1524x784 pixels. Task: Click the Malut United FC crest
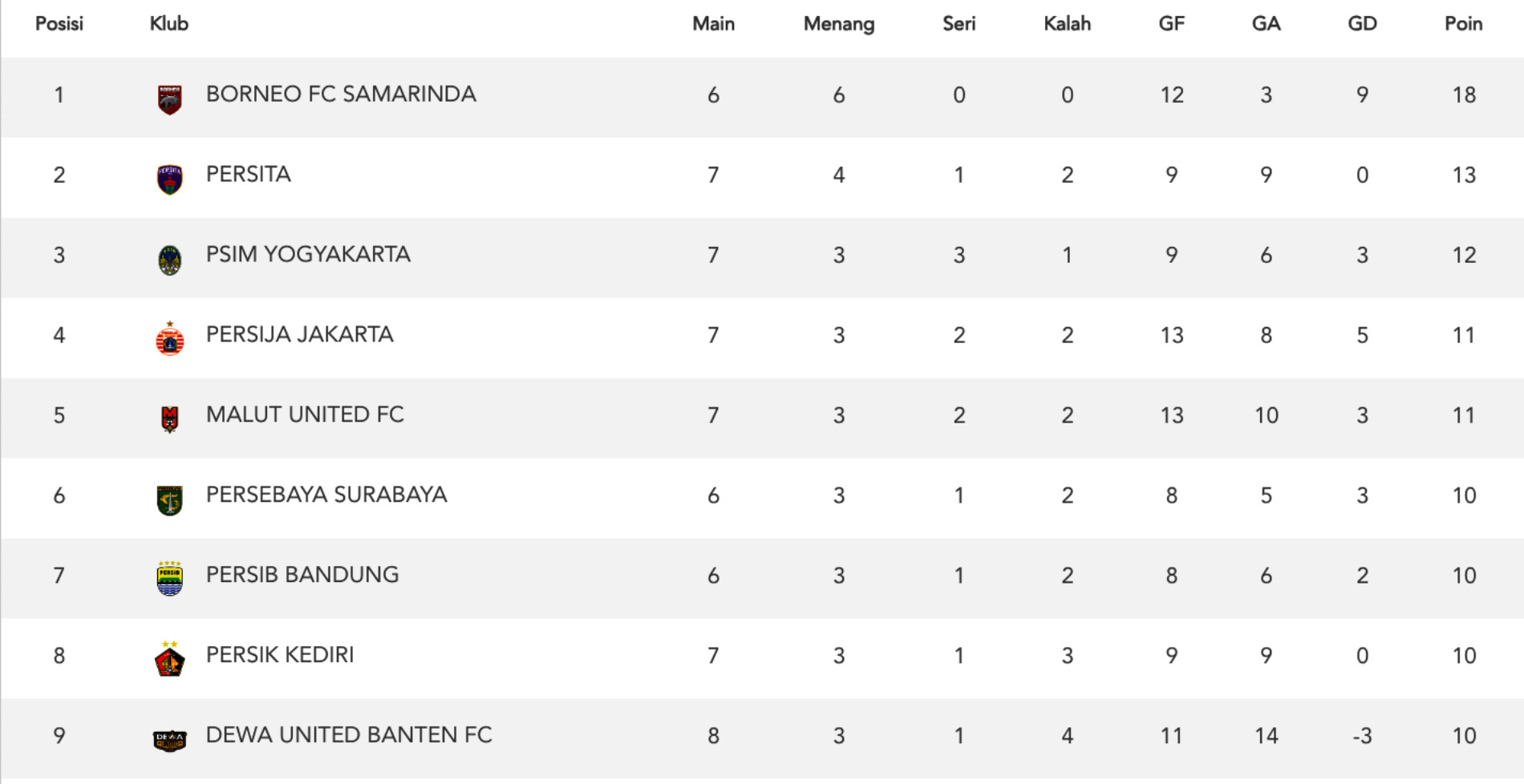(169, 419)
